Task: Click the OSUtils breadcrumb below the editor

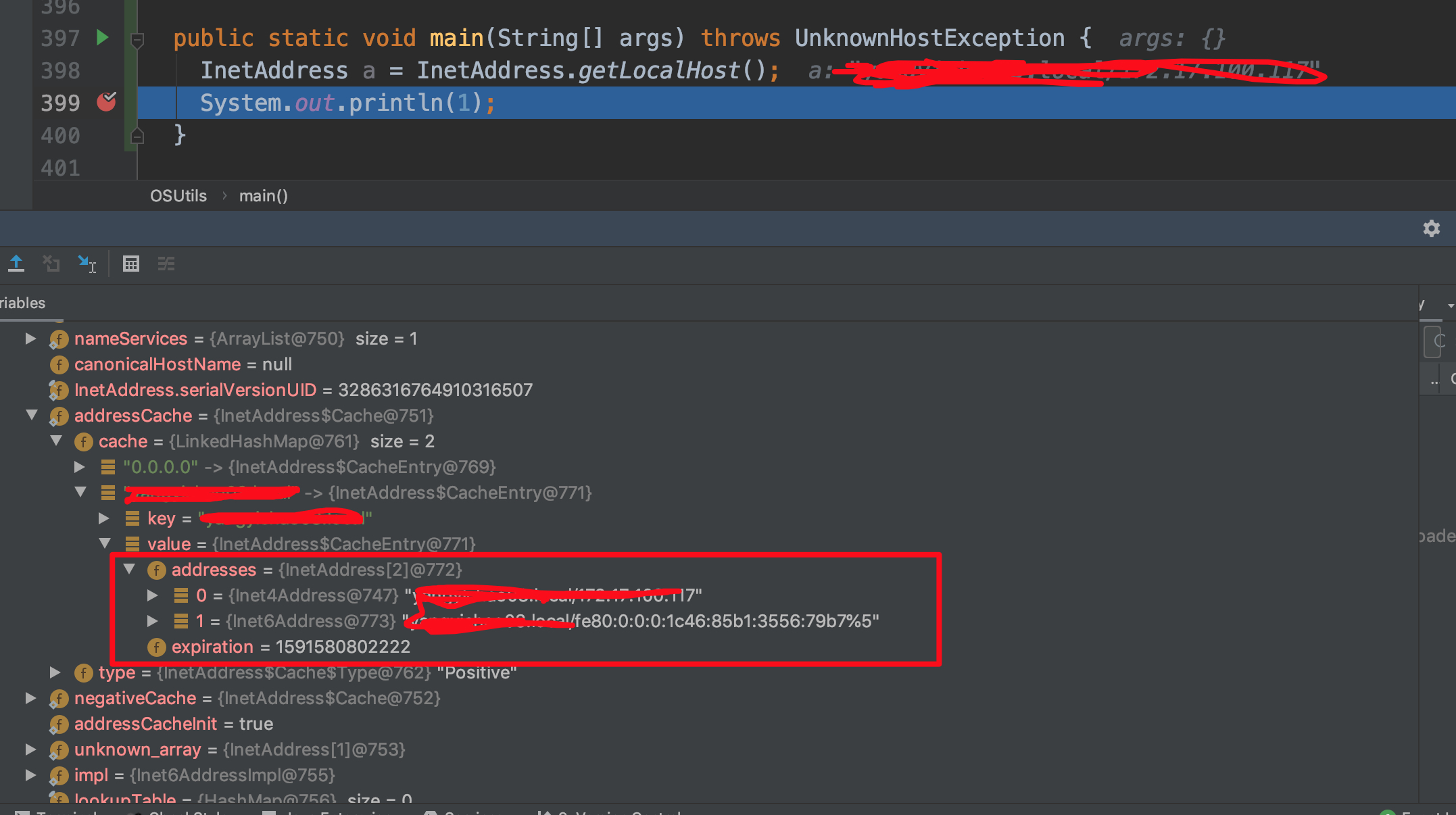Action: (178, 195)
